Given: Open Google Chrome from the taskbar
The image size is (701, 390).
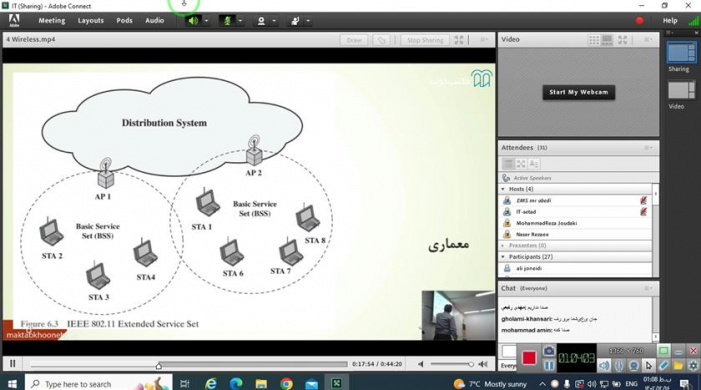Looking at the screenshot, I should (287, 384).
